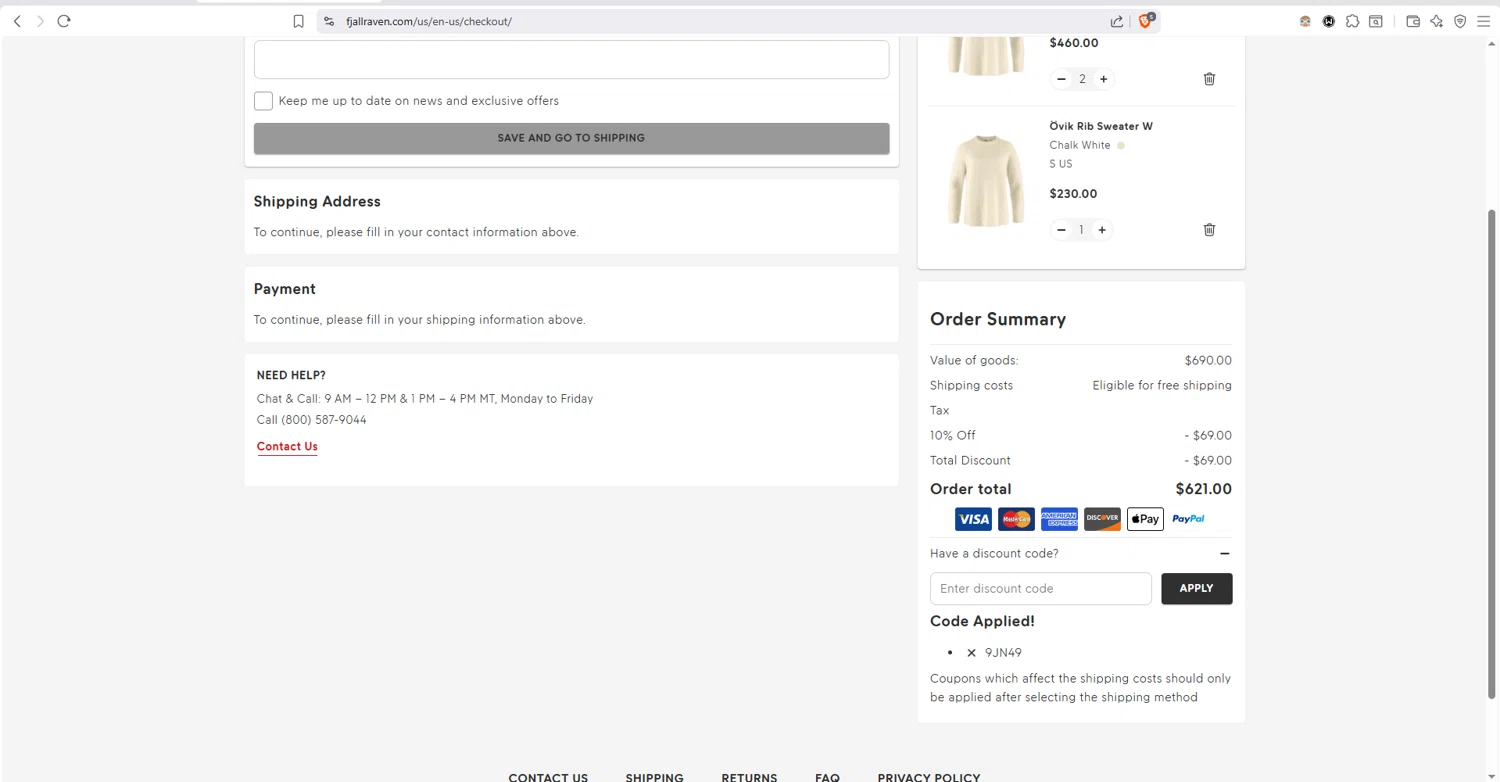The height and width of the screenshot is (782, 1500).
Task: Open SHIPPING footer link
Action: click(654, 777)
